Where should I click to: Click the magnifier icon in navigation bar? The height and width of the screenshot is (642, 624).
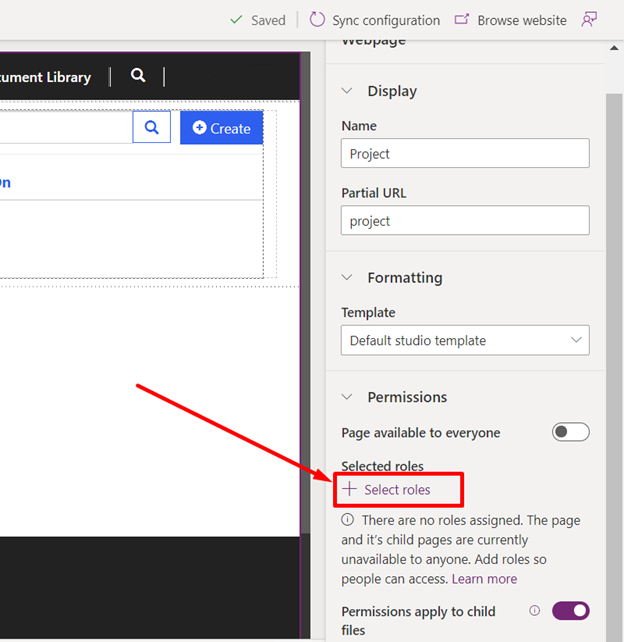click(x=138, y=76)
